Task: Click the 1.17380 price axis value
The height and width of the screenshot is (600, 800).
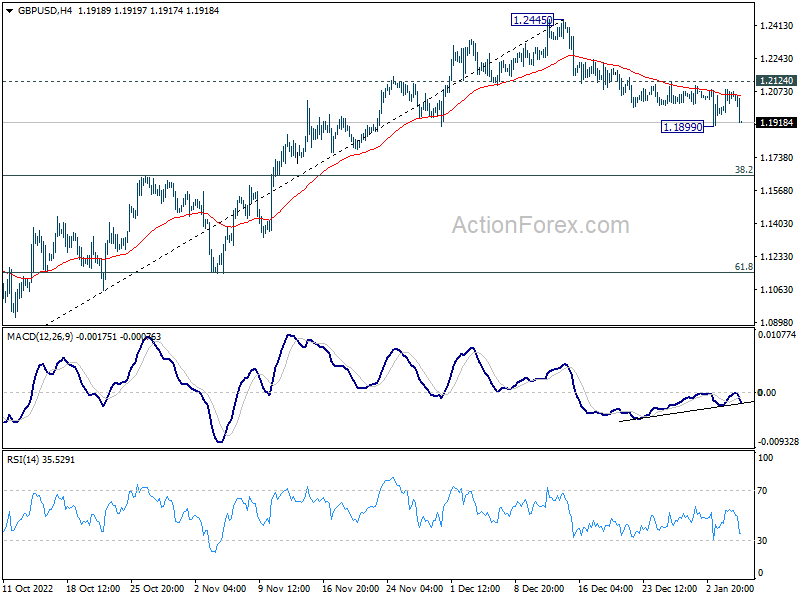Action: 777,158
